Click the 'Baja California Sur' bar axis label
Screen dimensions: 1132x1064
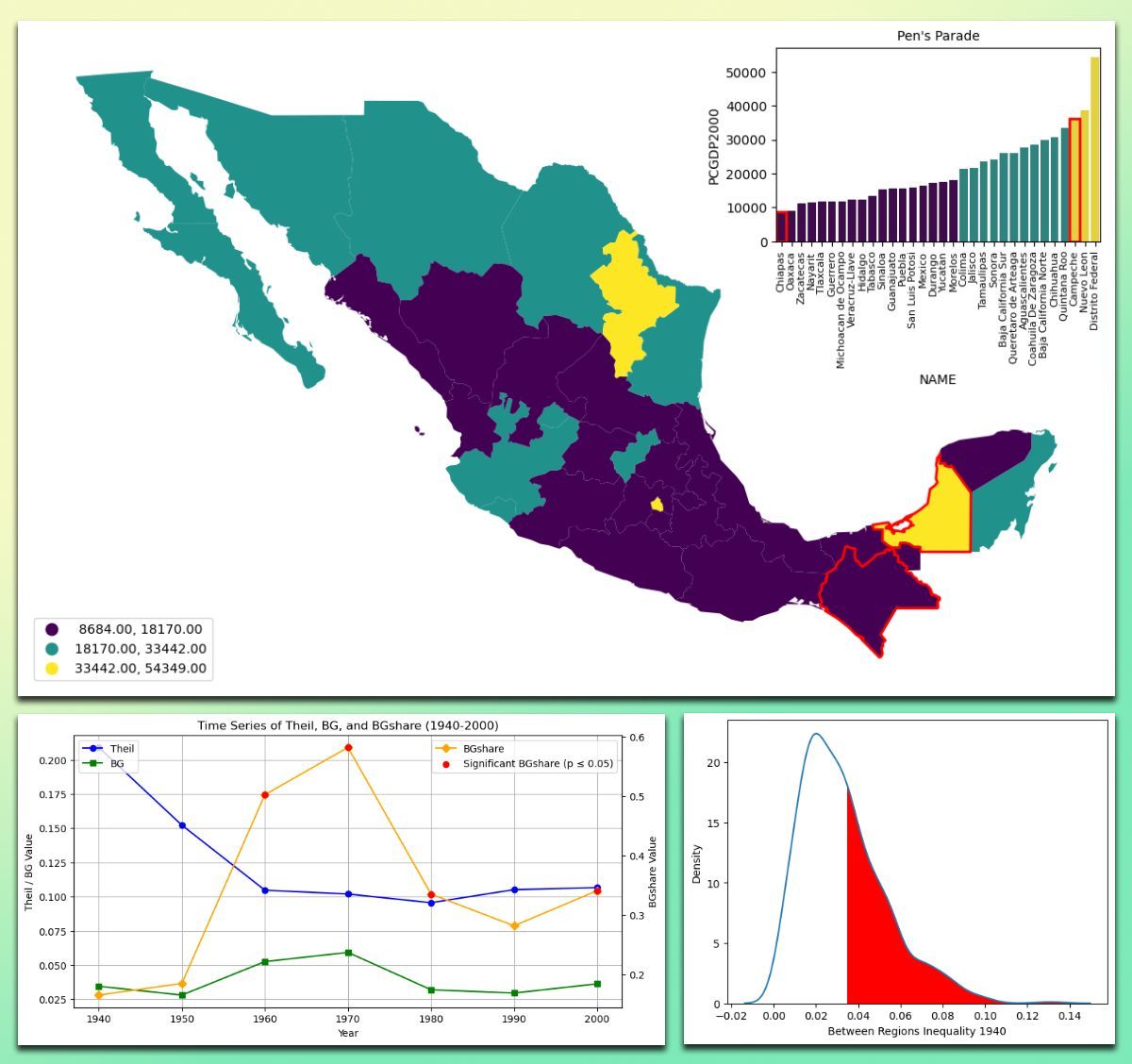(1004, 299)
